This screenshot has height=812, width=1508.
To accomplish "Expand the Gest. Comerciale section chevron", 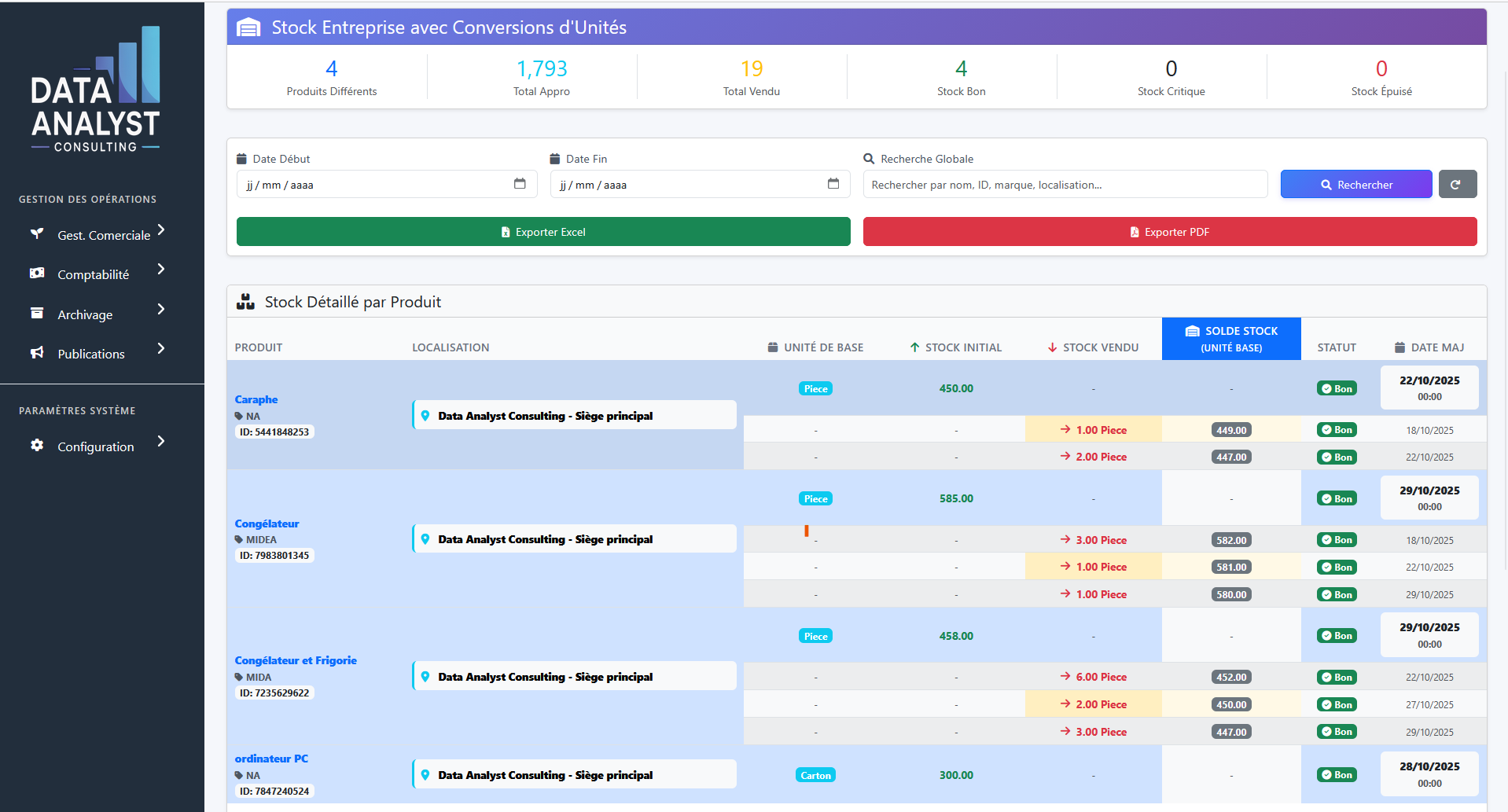I will tap(161, 231).
